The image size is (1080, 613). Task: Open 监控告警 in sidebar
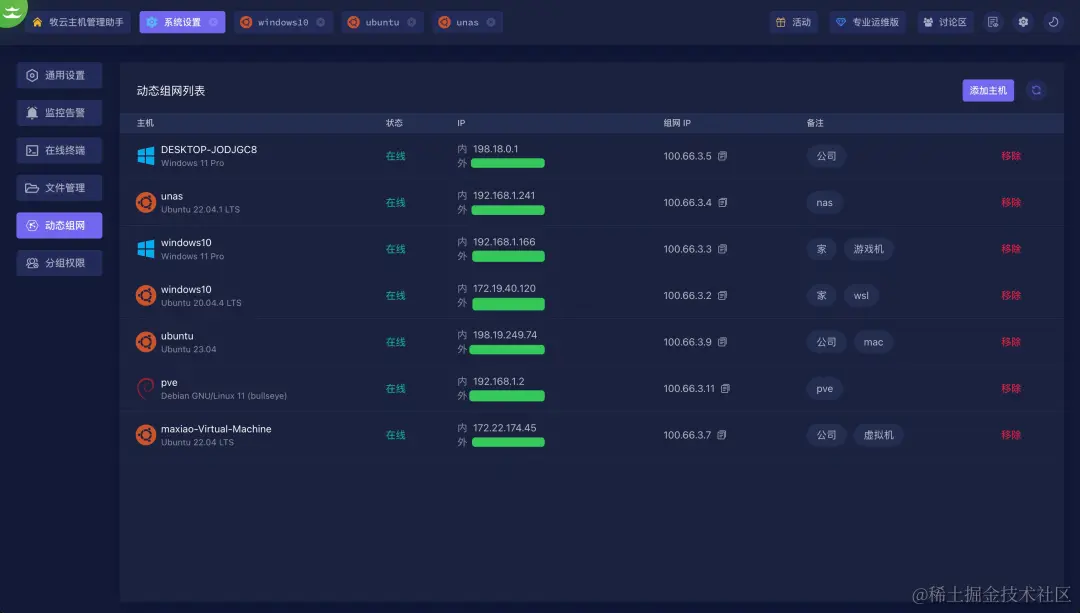click(59, 112)
